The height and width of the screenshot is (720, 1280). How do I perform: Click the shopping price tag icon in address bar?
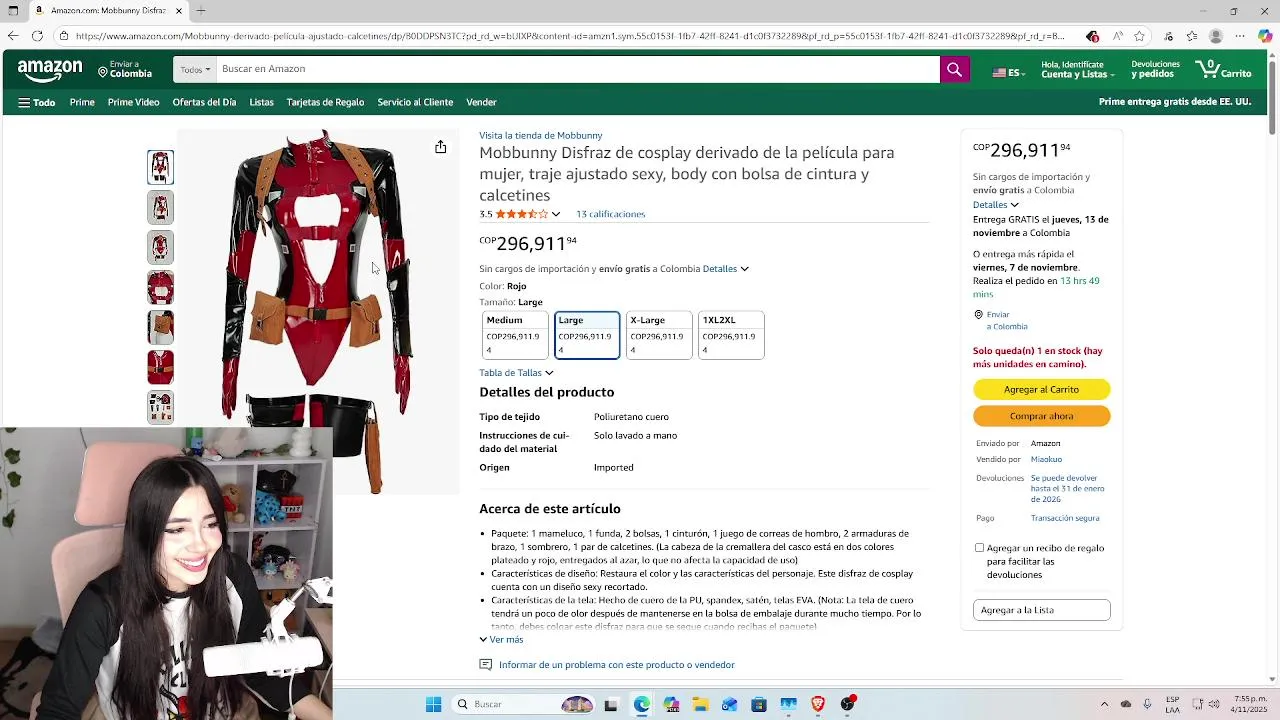[x=1092, y=36]
